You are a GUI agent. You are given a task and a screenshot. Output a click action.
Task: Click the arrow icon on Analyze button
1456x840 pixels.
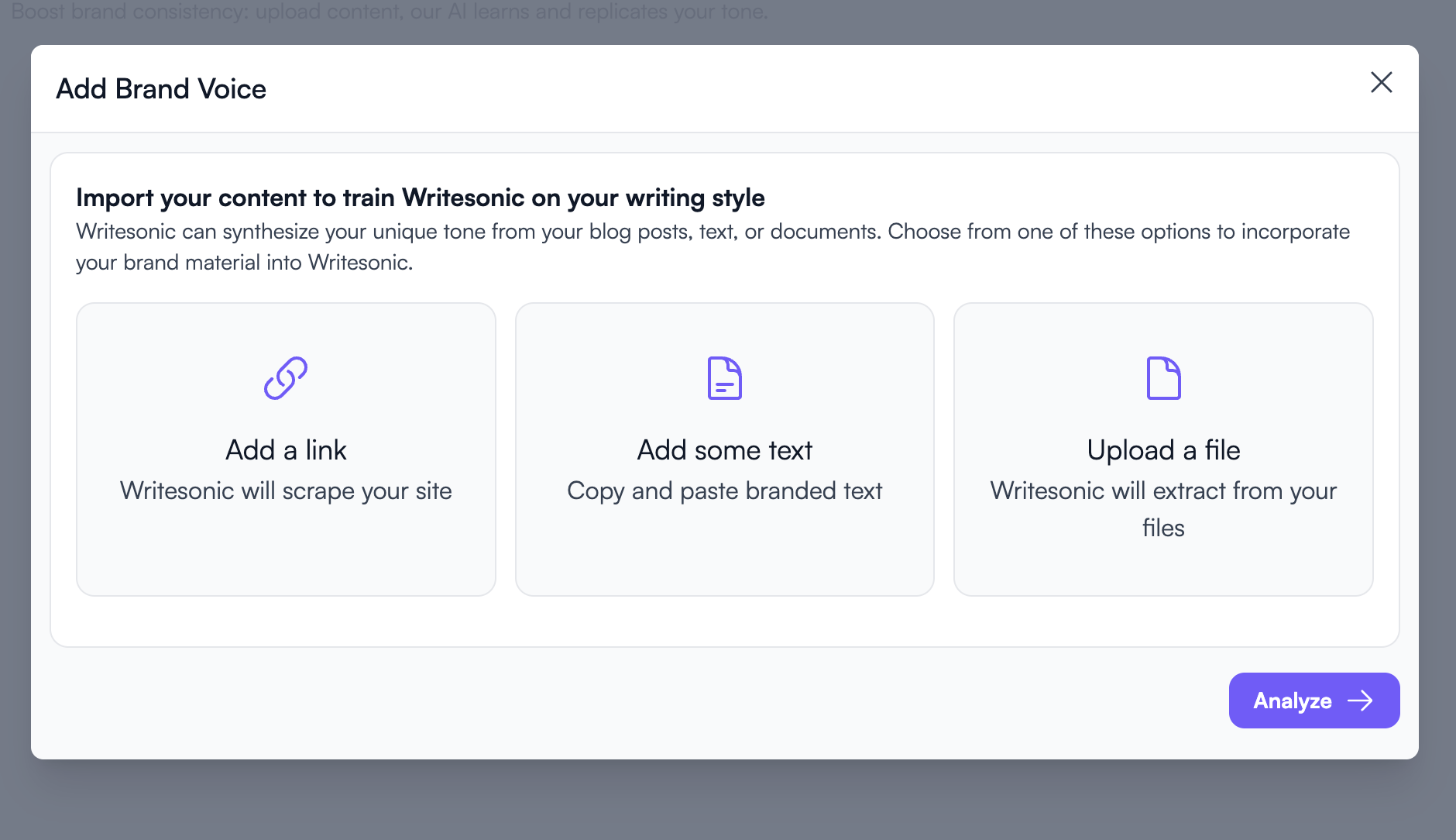pos(1360,701)
